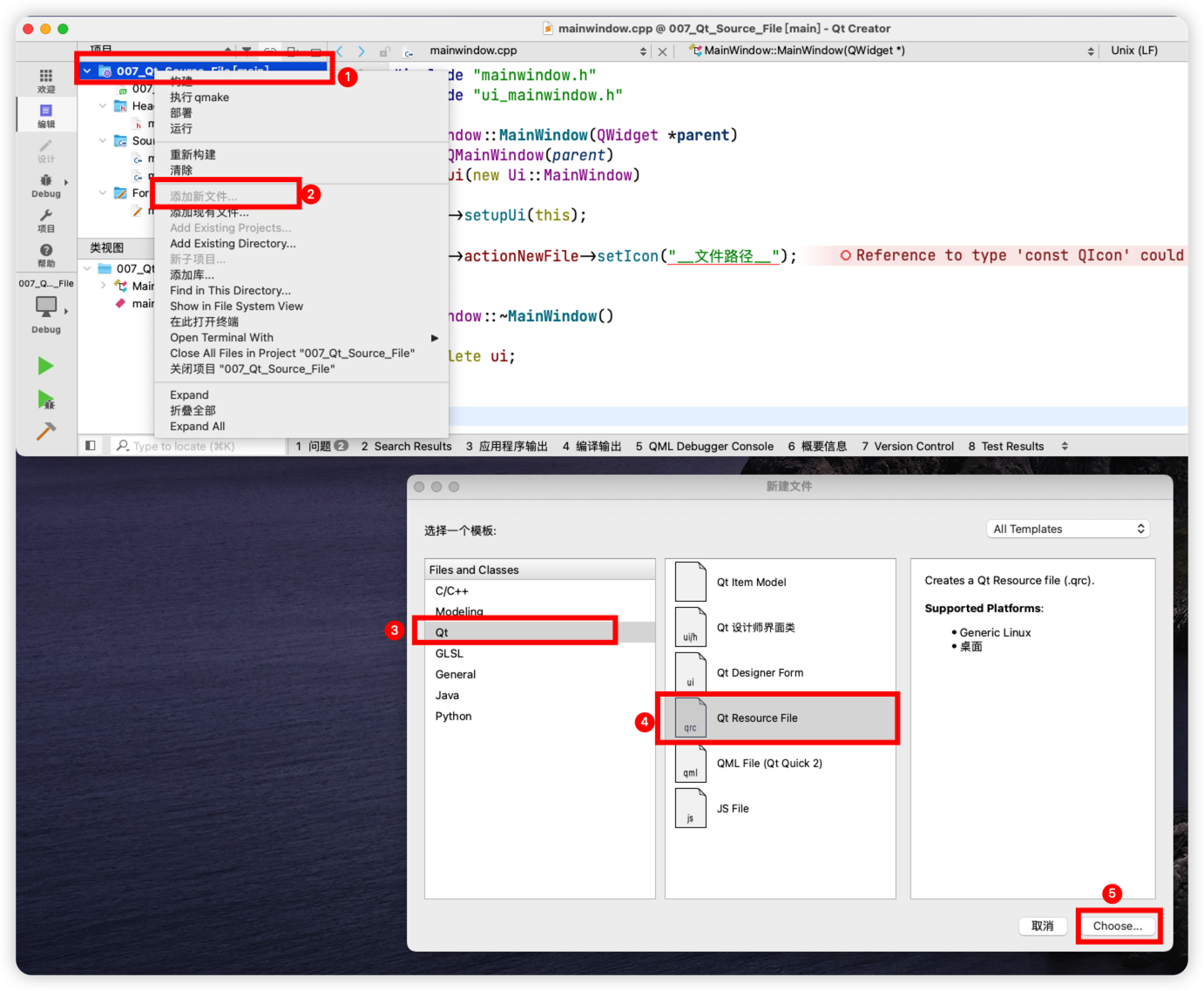This screenshot has height=991, width=1204.
Task: Open 帮助 (Help) mode
Action: [46, 254]
